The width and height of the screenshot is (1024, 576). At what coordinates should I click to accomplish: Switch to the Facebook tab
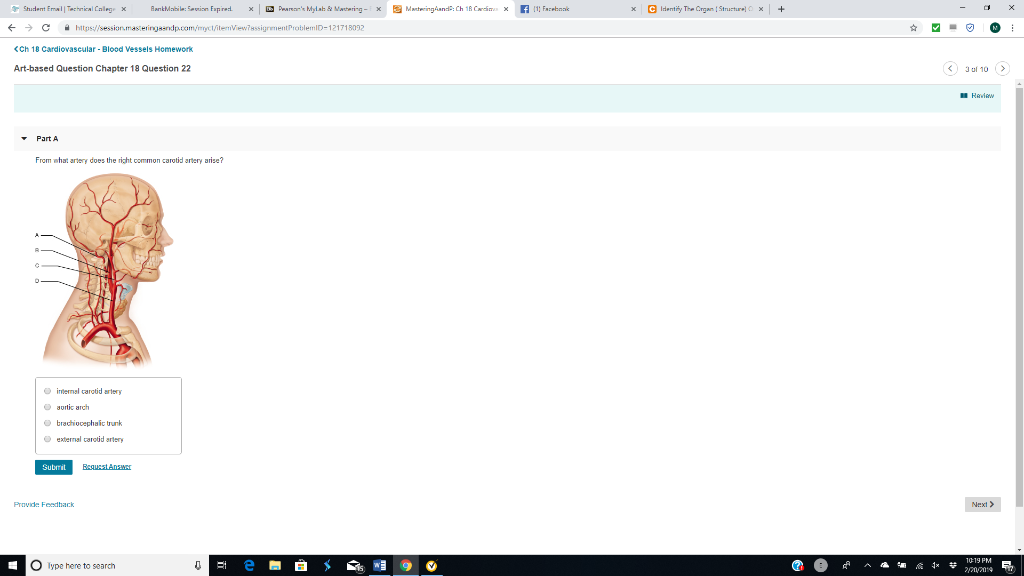coord(579,9)
